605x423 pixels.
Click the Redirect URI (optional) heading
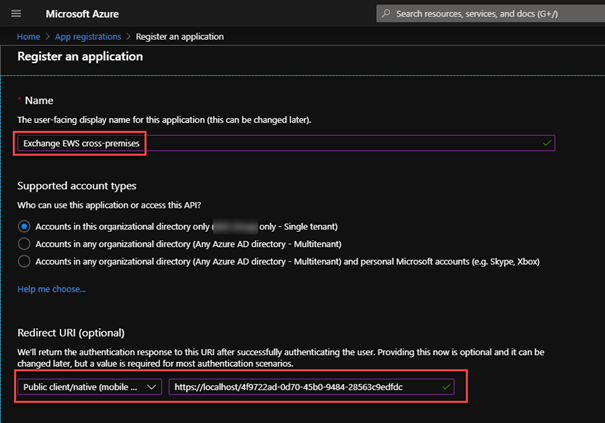click(71, 333)
